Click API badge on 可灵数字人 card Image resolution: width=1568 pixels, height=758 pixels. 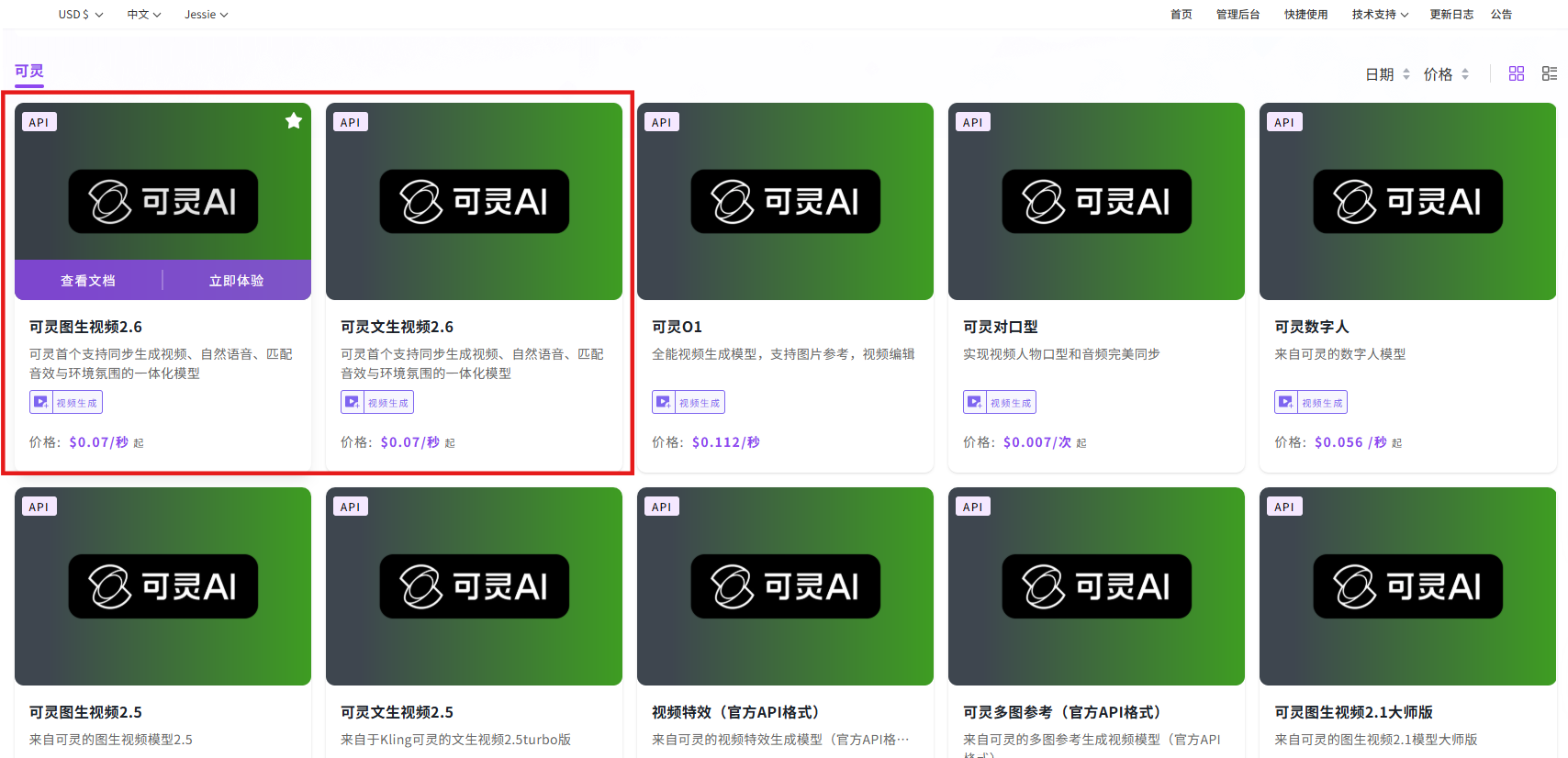coord(1284,122)
